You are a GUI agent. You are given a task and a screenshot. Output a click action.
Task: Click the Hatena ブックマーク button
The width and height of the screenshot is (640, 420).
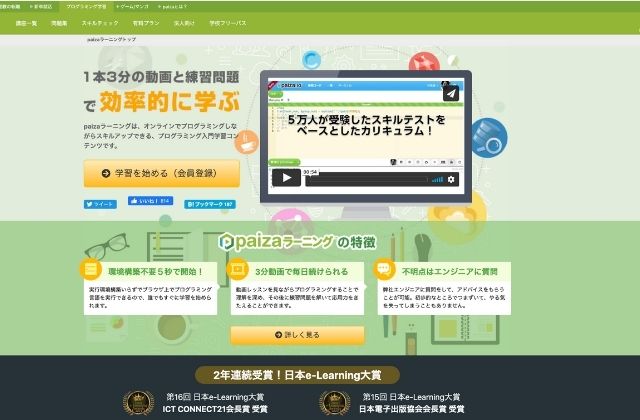click(x=210, y=204)
